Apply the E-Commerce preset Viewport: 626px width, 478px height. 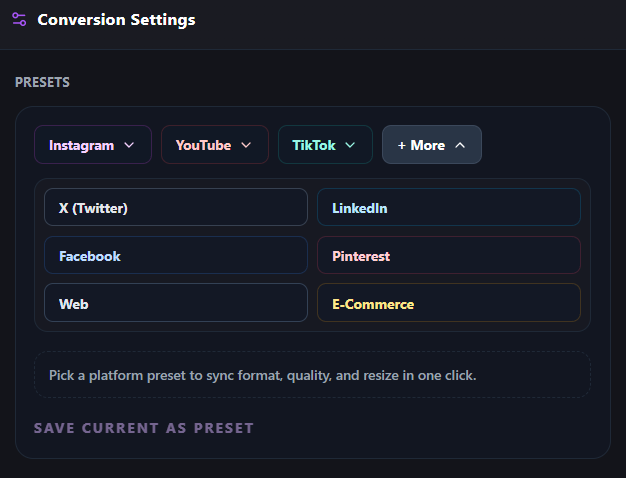tap(449, 303)
